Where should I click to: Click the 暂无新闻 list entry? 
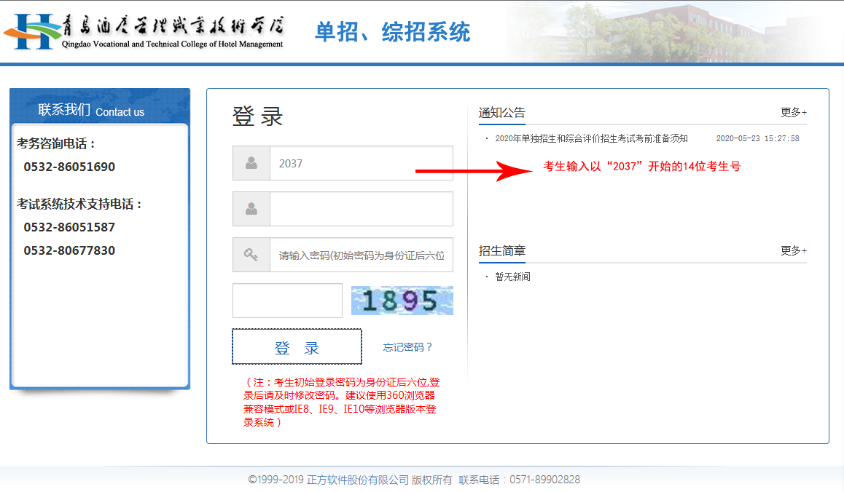(x=512, y=276)
